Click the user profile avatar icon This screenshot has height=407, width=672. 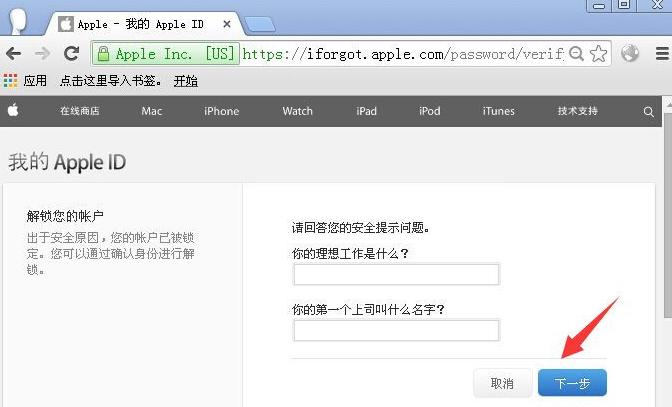pyautogui.click(x=18, y=19)
